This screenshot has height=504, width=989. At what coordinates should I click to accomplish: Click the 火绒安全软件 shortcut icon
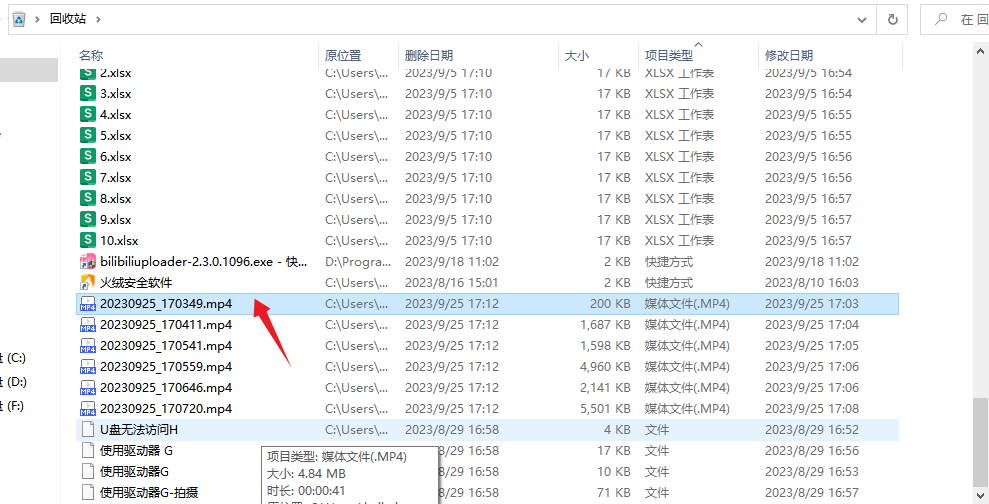pyautogui.click(x=88, y=283)
